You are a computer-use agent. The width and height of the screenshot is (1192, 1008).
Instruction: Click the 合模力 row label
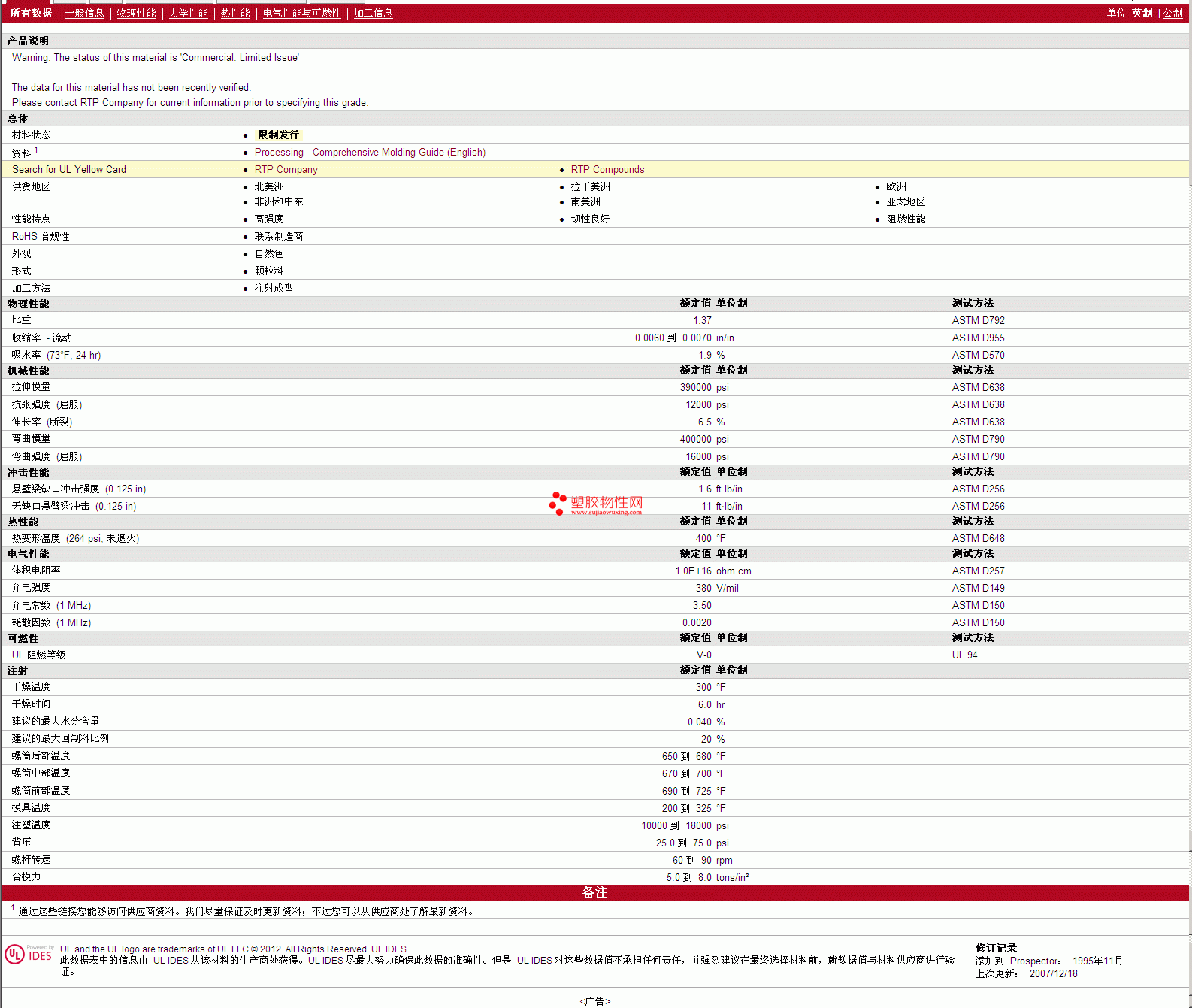(26, 877)
